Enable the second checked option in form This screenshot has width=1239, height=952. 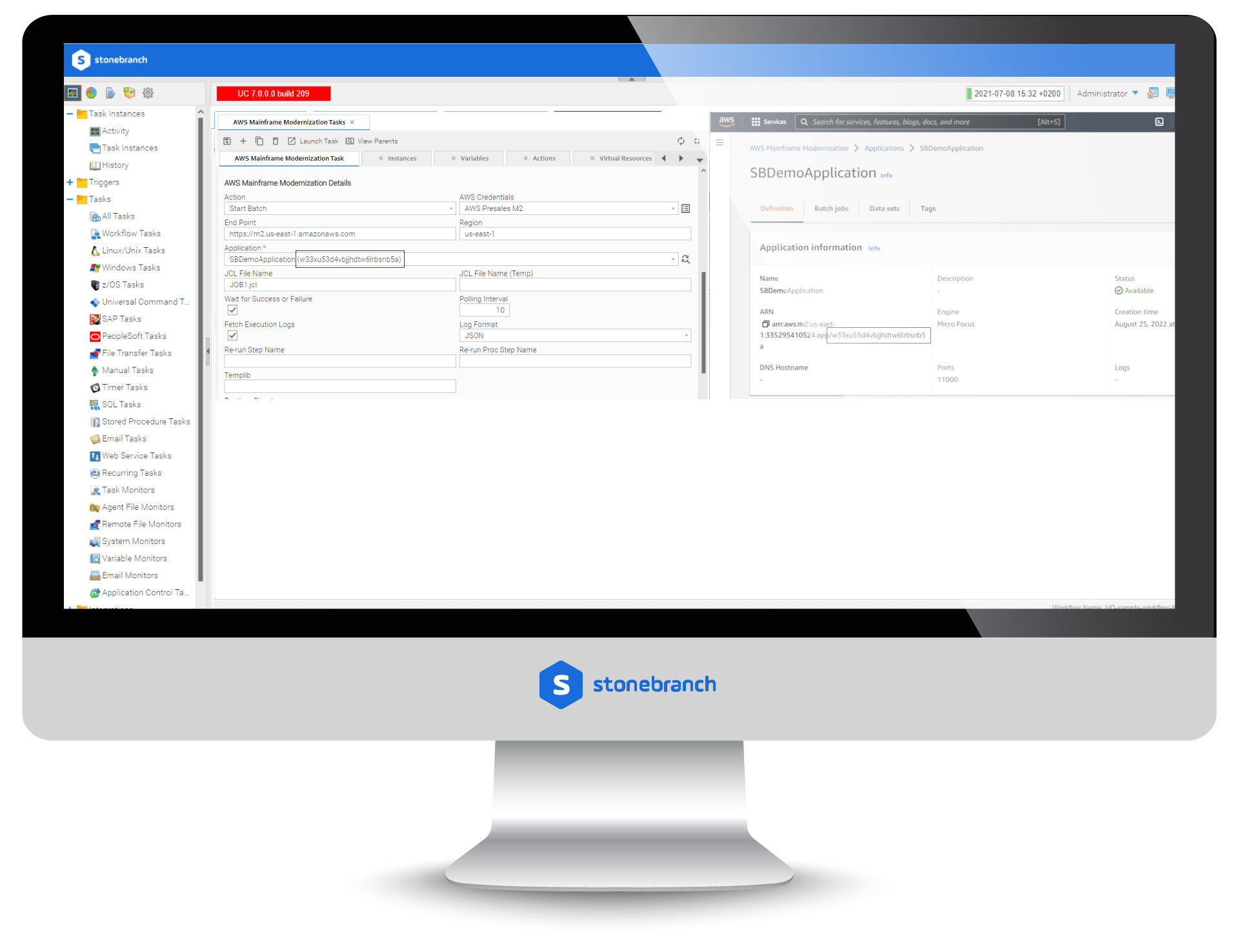pos(232,336)
